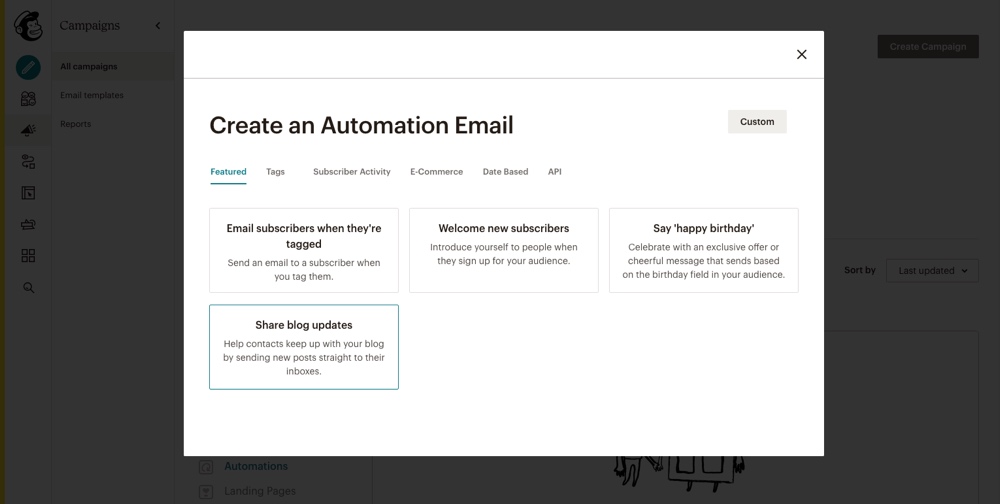The width and height of the screenshot is (1000, 504).
Task: Select Automations filter in background list
Action: coord(256,466)
